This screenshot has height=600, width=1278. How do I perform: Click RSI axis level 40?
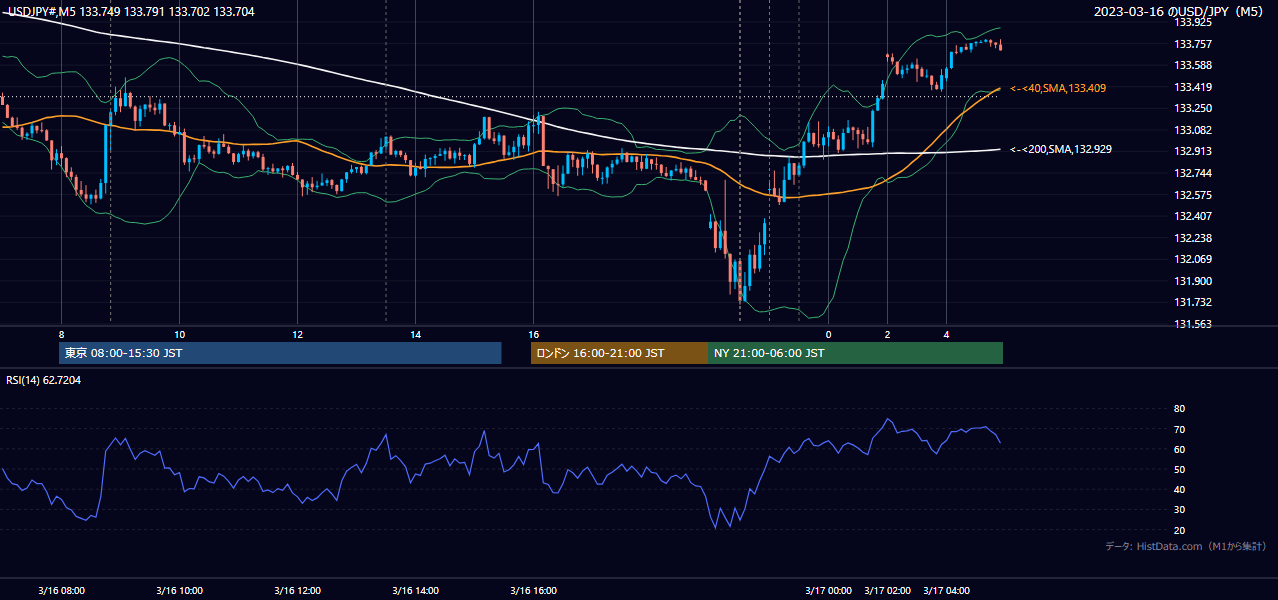click(1179, 489)
